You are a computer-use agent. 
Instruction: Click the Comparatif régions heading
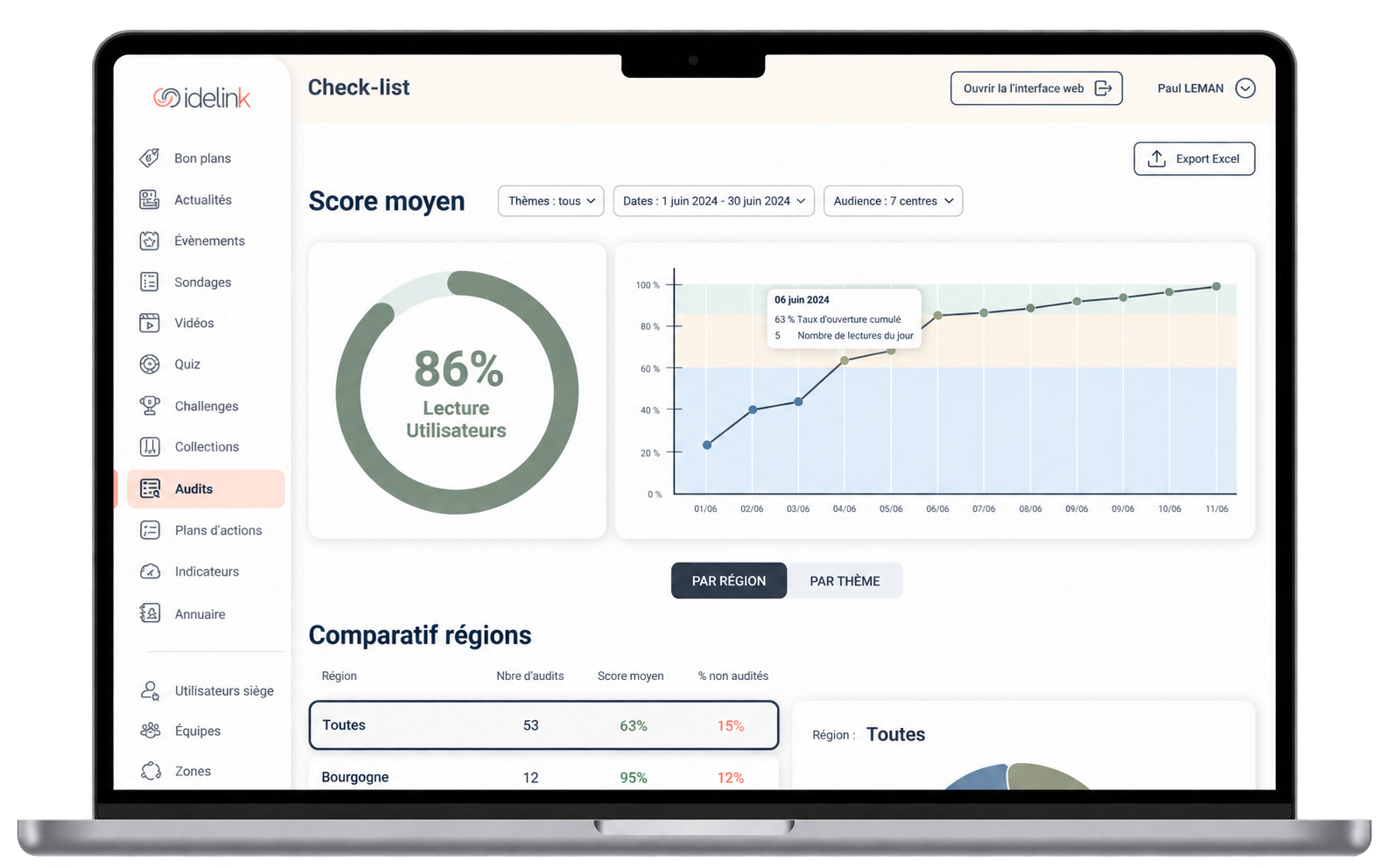point(420,635)
